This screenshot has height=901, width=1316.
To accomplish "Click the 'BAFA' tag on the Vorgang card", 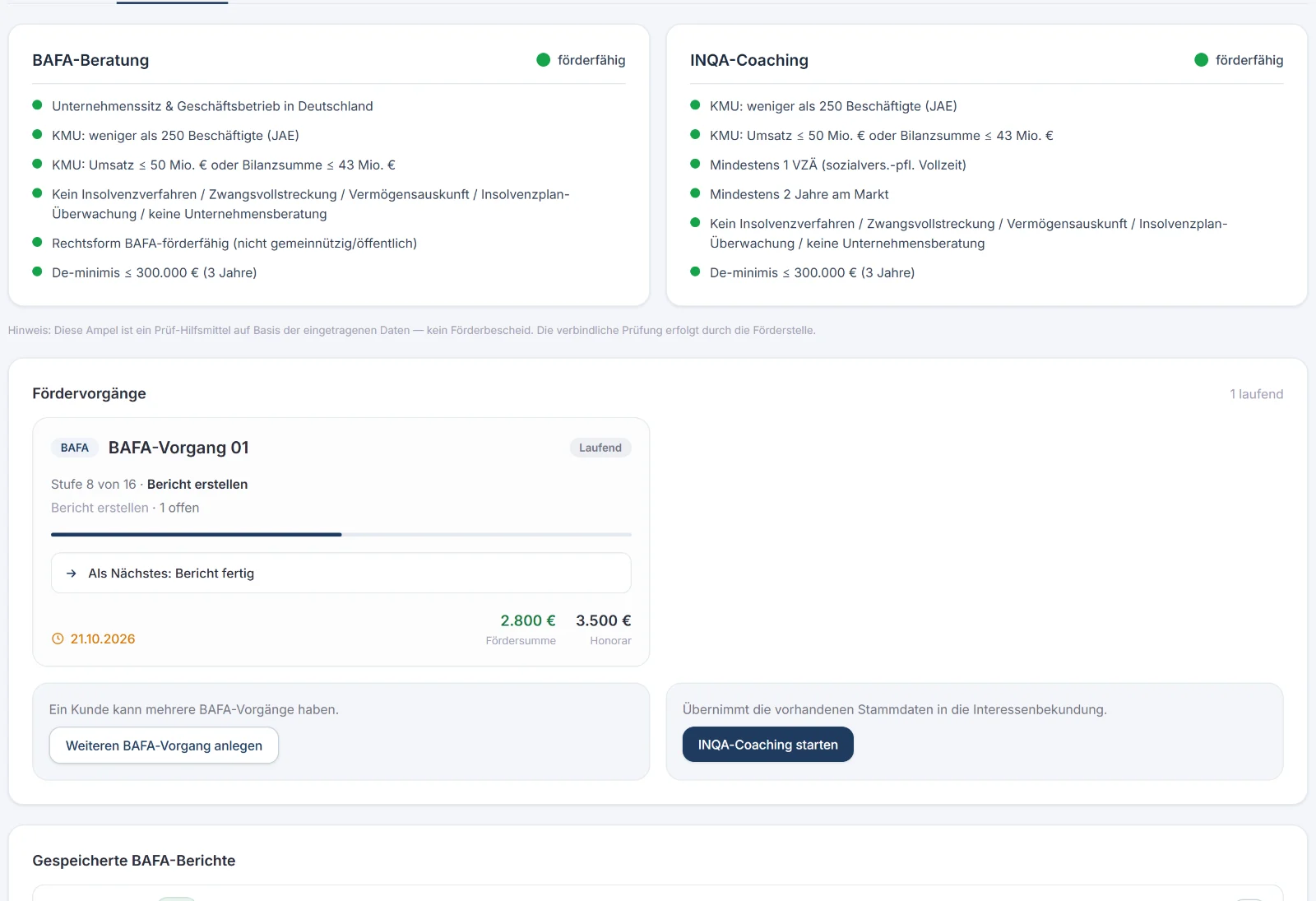I will [75, 448].
